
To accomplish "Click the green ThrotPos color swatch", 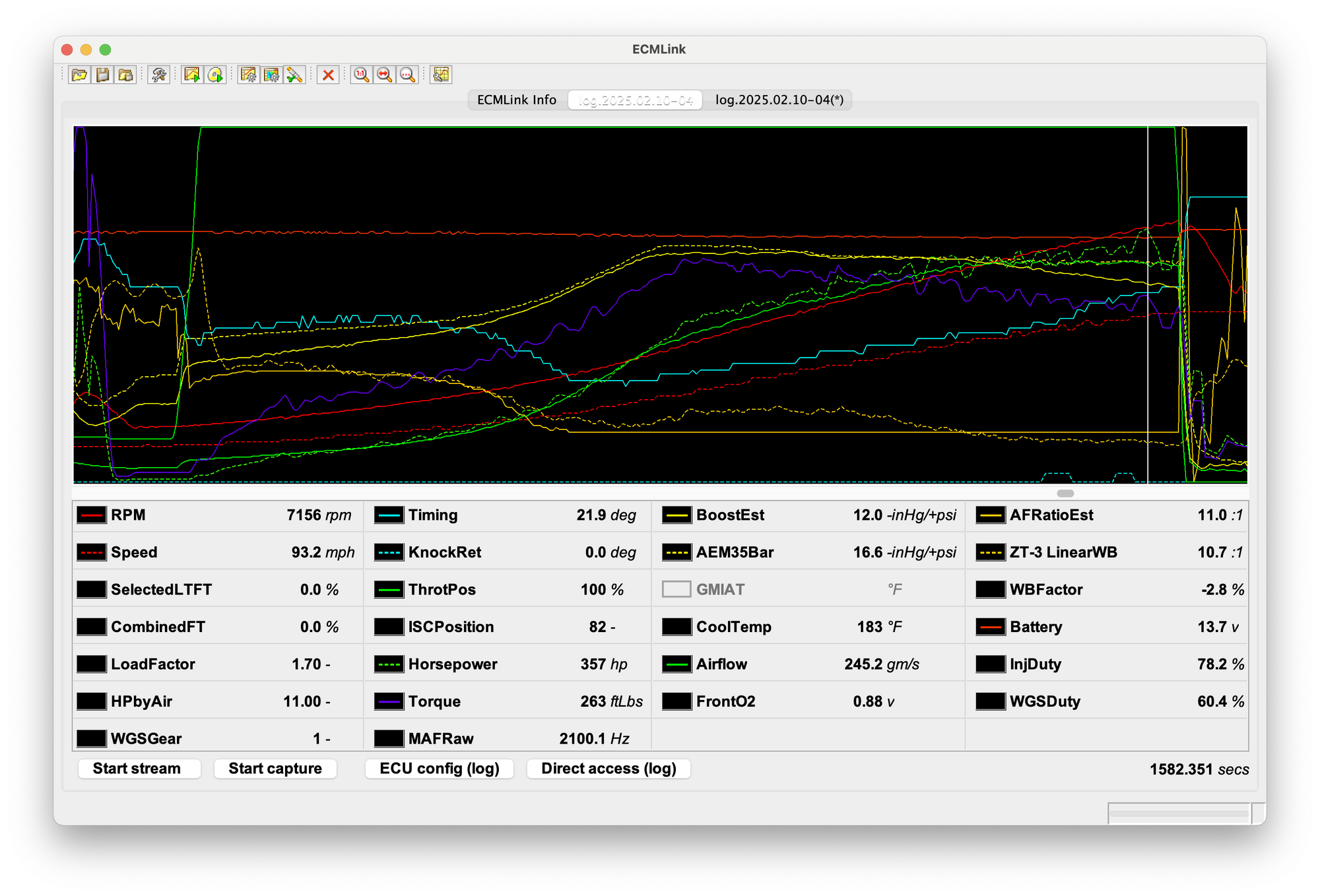I will tap(389, 589).
